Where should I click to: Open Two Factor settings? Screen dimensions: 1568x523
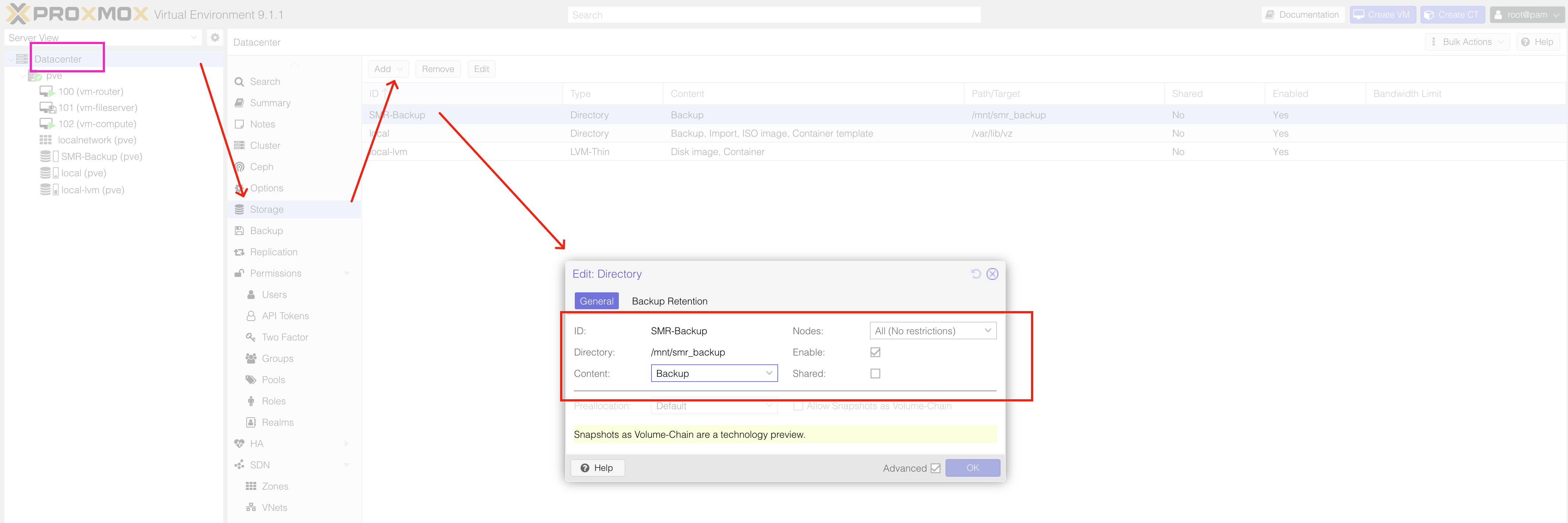point(284,337)
